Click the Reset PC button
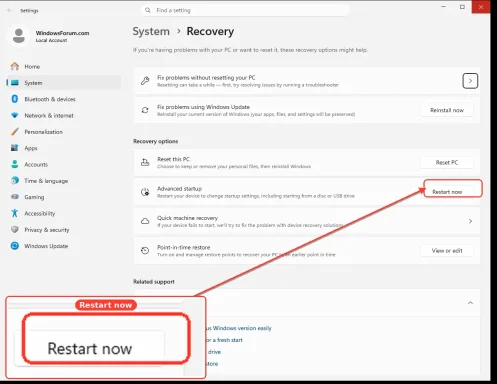 click(447, 162)
